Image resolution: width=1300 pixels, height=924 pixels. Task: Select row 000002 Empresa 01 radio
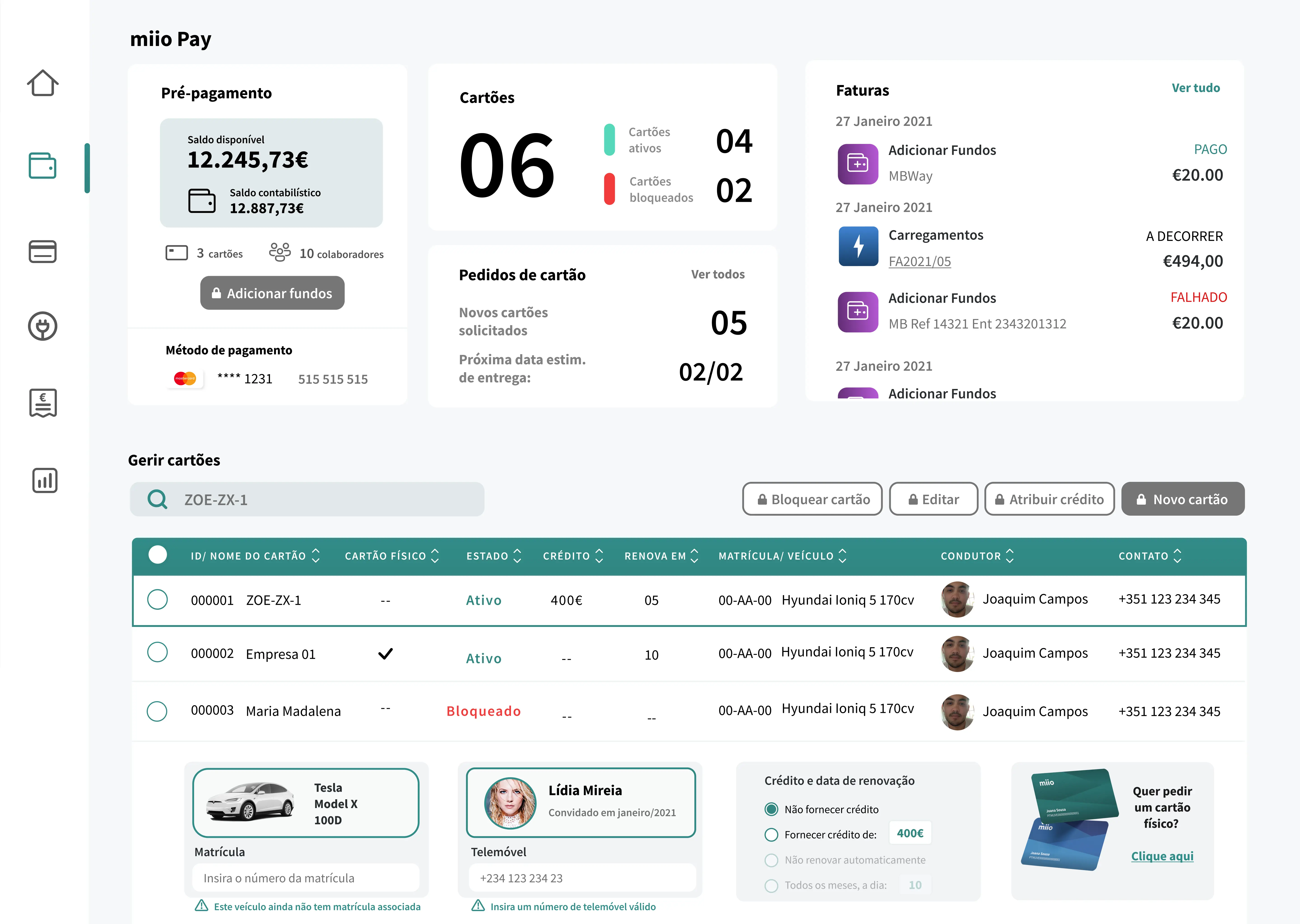(x=157, y=652)
